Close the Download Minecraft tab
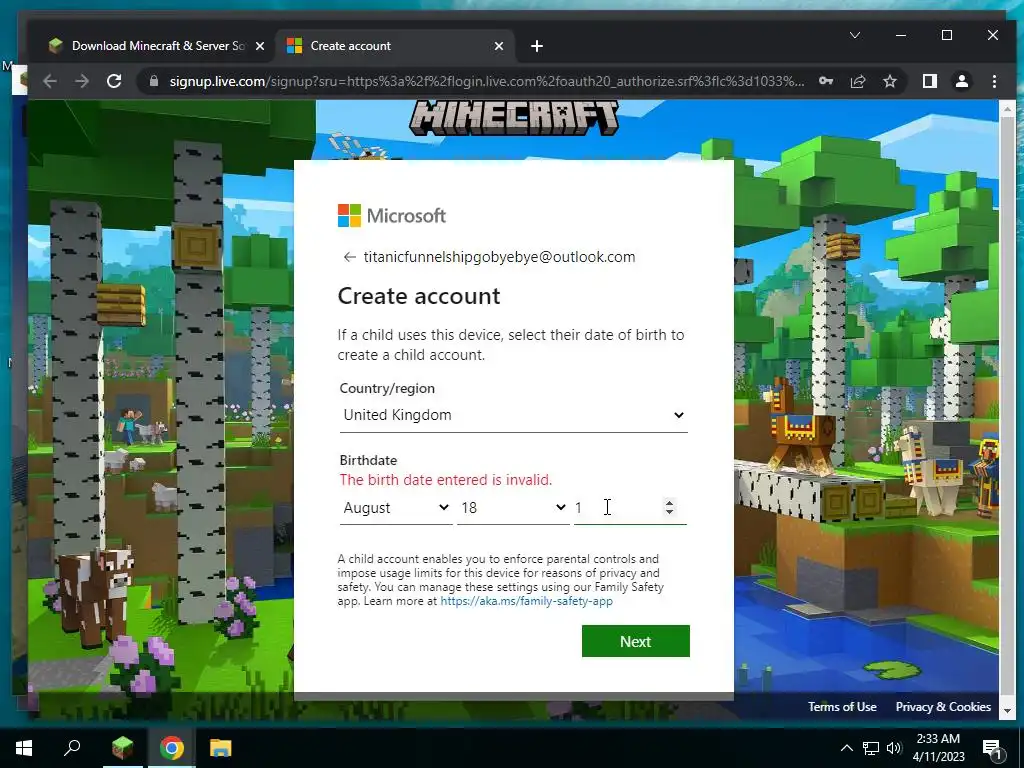The width and height of the screenshot is (1024, 768). (x=259, y=46)
